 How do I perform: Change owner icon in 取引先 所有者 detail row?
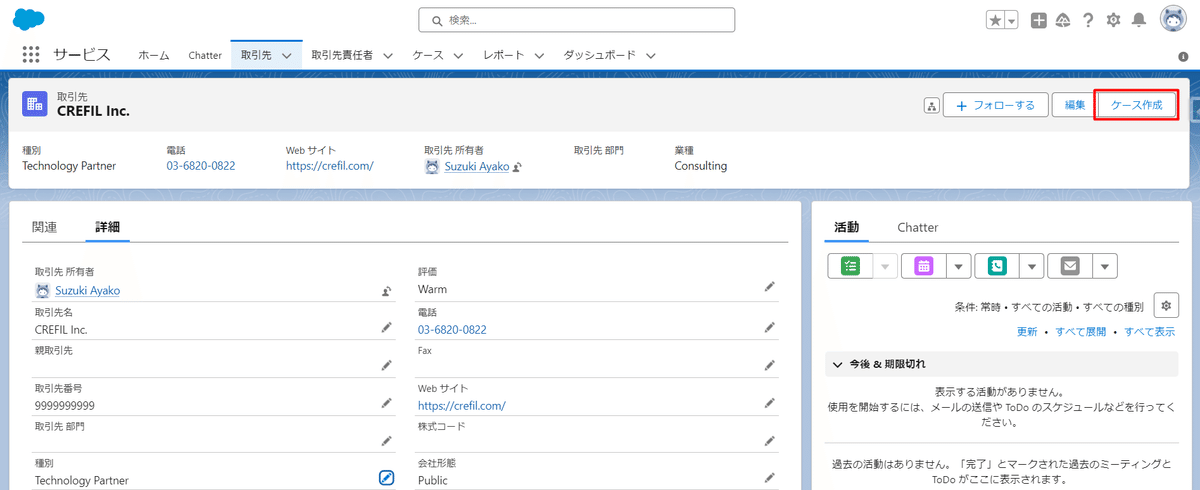[x=387, y=291]
